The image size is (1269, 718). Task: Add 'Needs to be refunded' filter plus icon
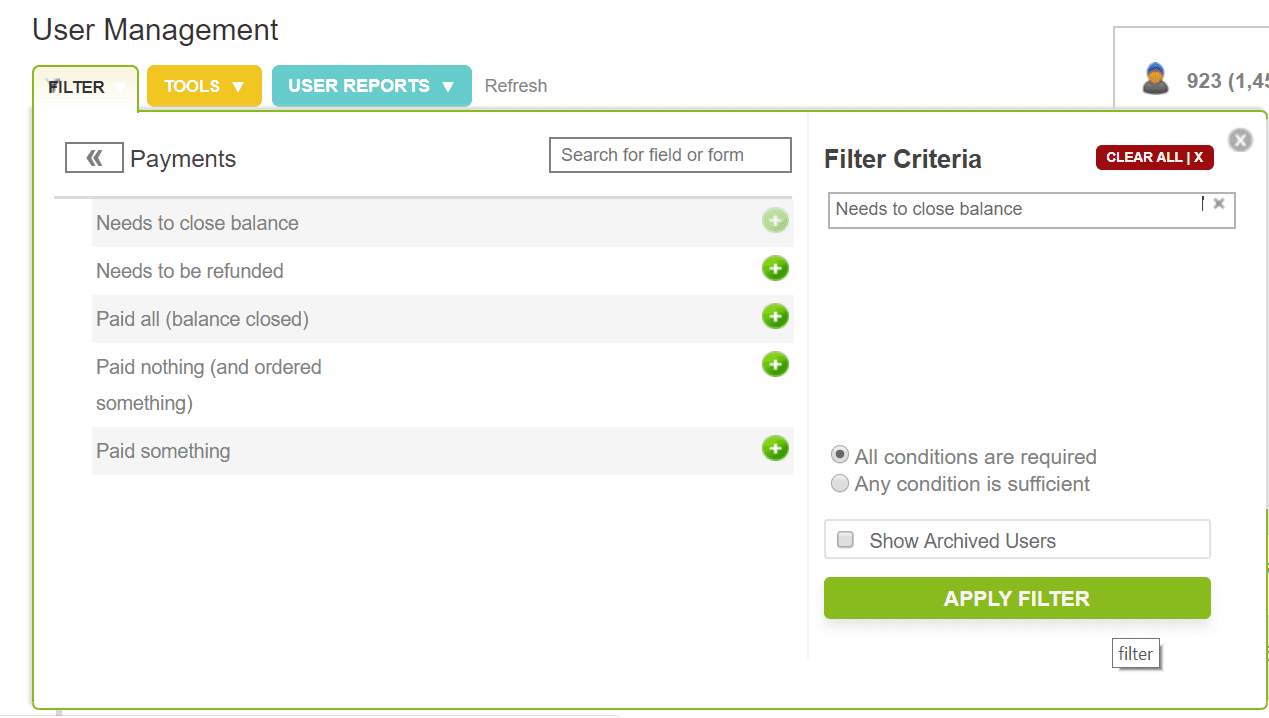[x=775, y=268]
